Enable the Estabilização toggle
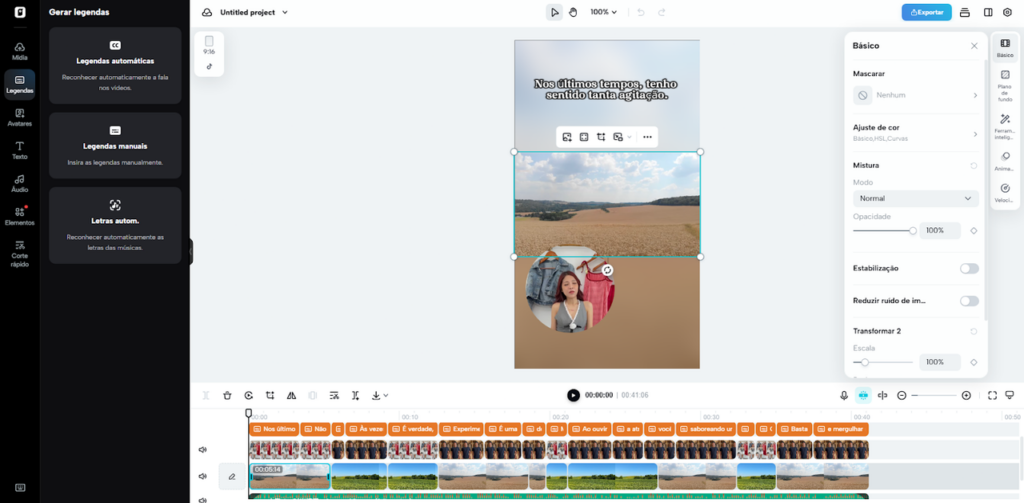 [x=968, y=268]
